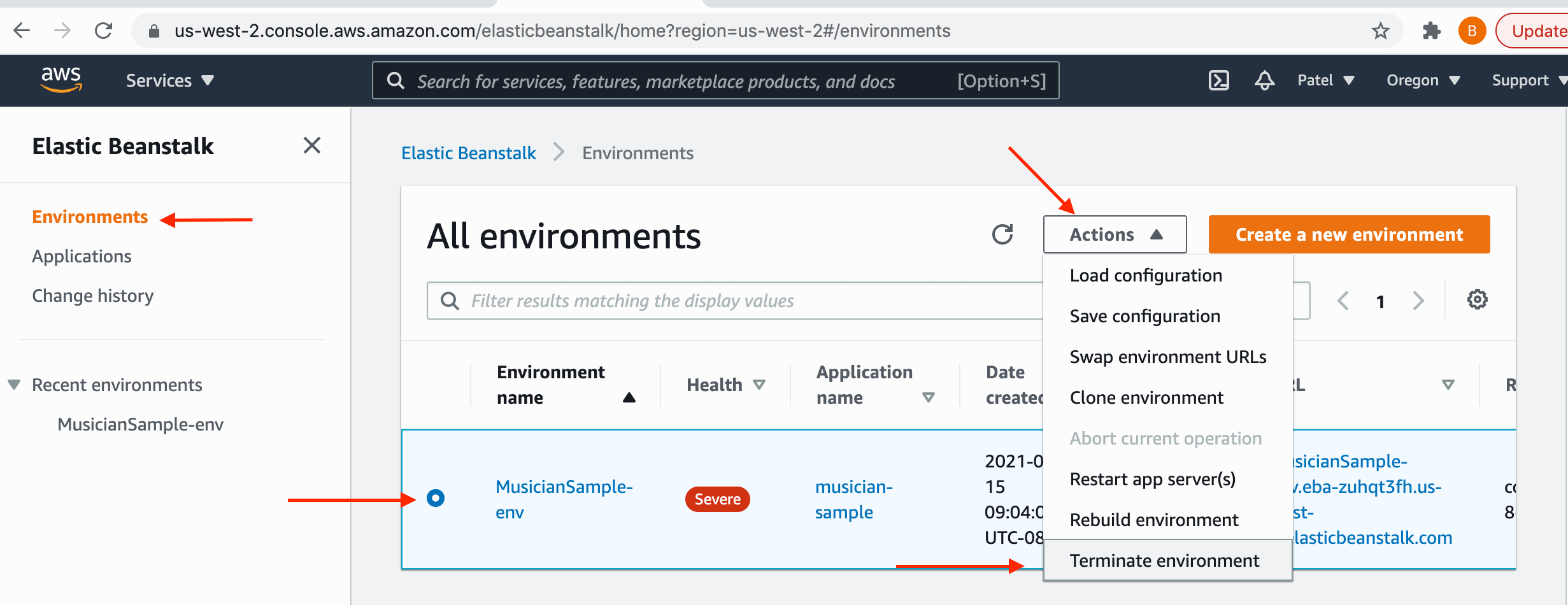Viewport: 1568px width, 605px height.
Task: Go back with the browser back arrow
Action: tap(22, 31)
